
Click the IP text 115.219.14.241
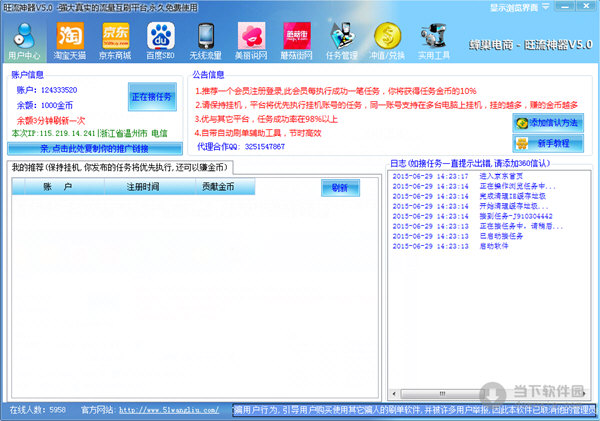67,133
